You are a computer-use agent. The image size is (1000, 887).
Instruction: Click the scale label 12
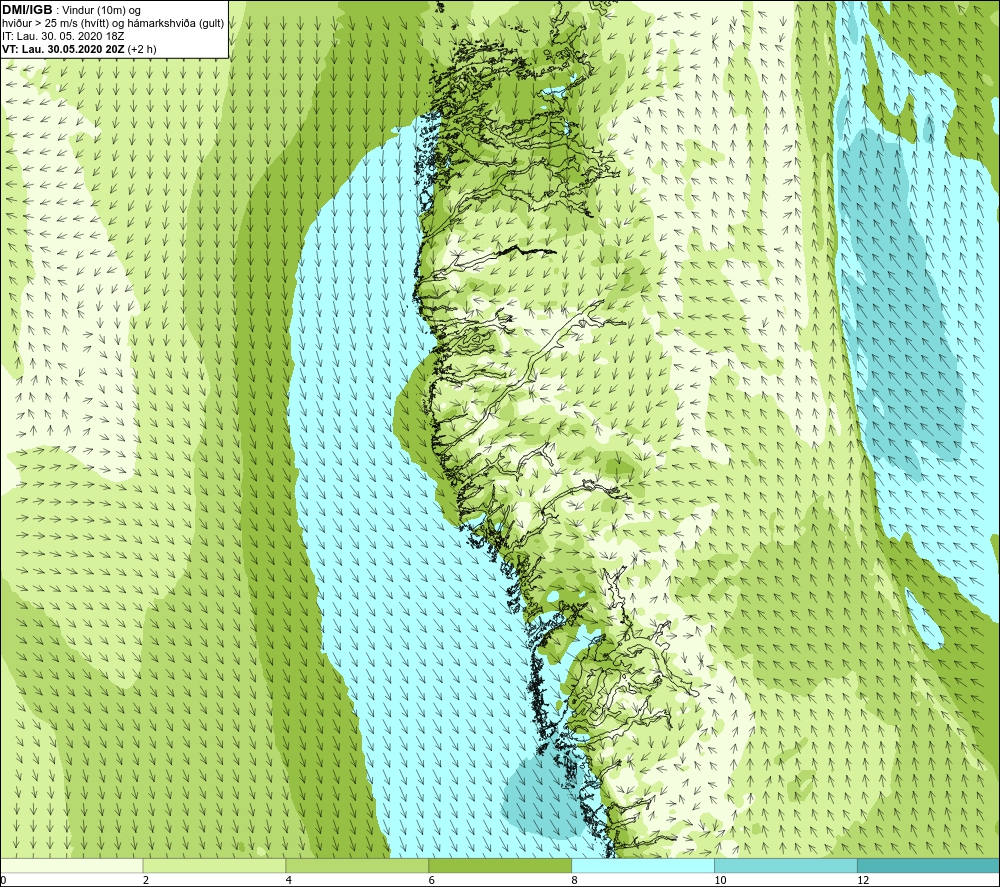tap(863, 881)
